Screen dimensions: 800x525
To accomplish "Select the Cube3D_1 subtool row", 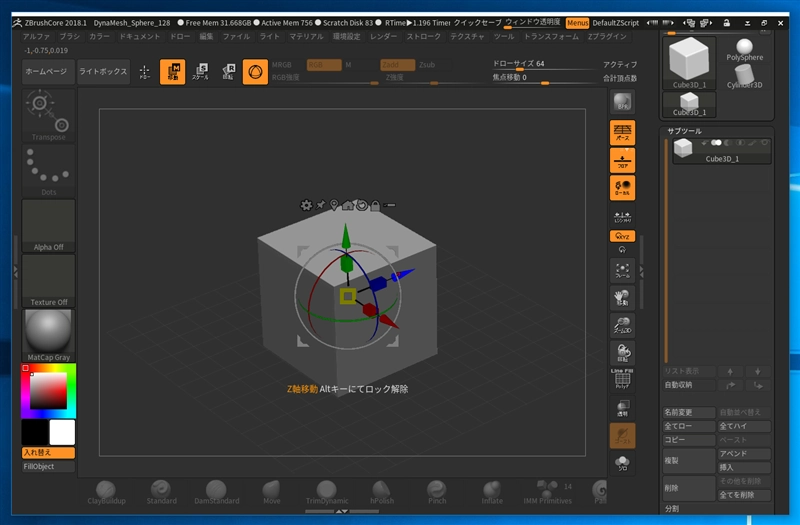I will click(x=721, y=151).
